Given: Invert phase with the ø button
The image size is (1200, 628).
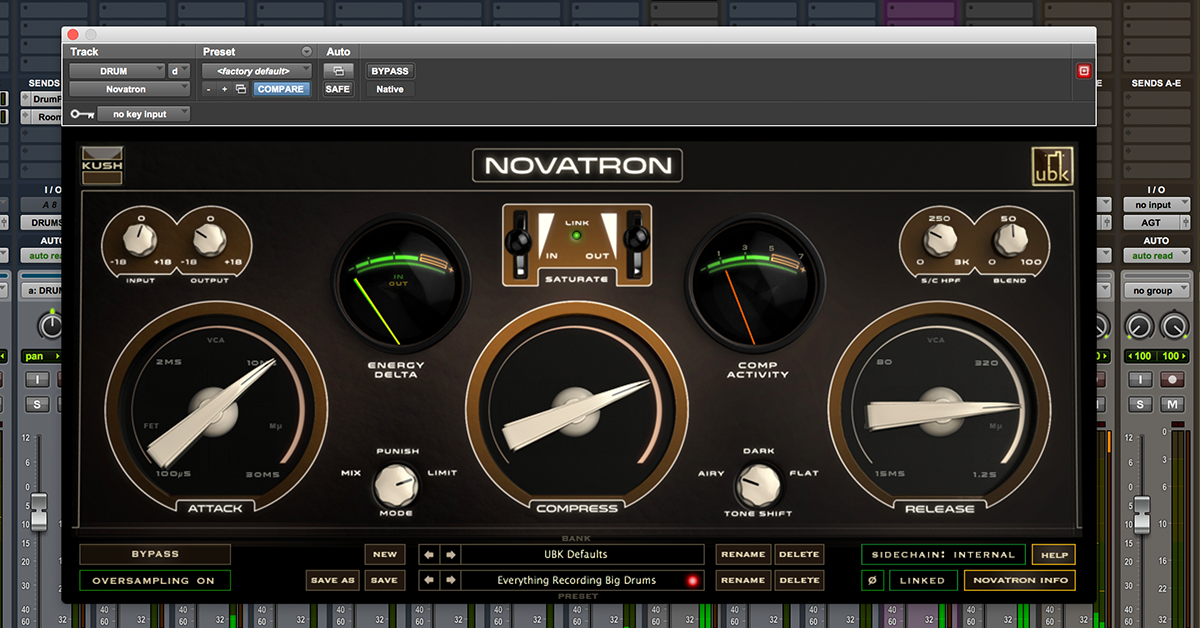Looking at the screenshot, I should [x=873, y=580].
